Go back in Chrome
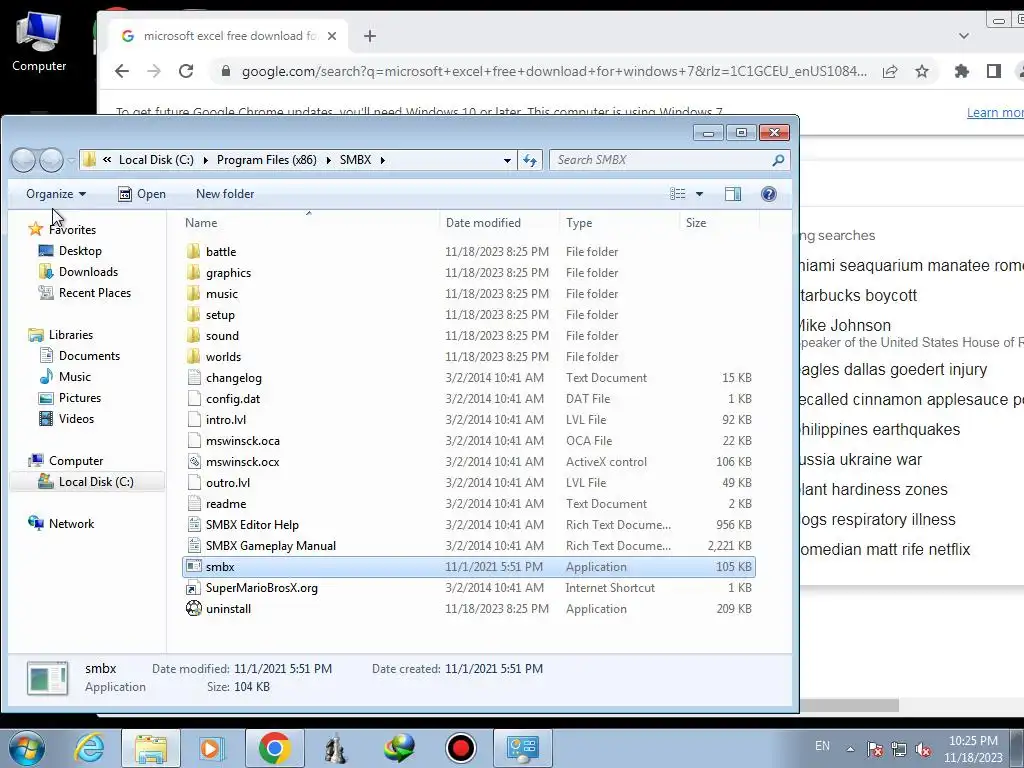The width and height of the screenshot is (1024, 768). click(x=122, y=71)
